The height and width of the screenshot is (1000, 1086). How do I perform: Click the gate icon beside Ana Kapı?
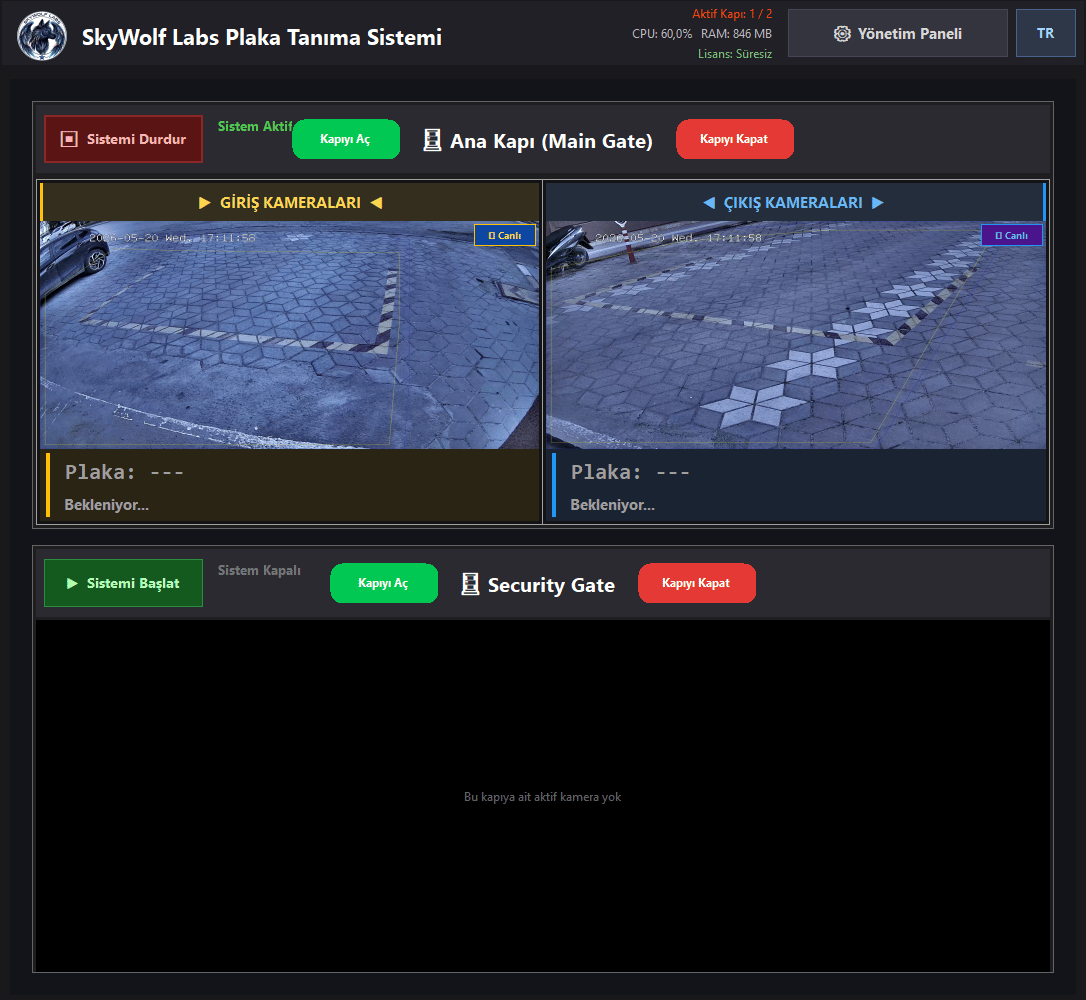(x=432, y=140)
